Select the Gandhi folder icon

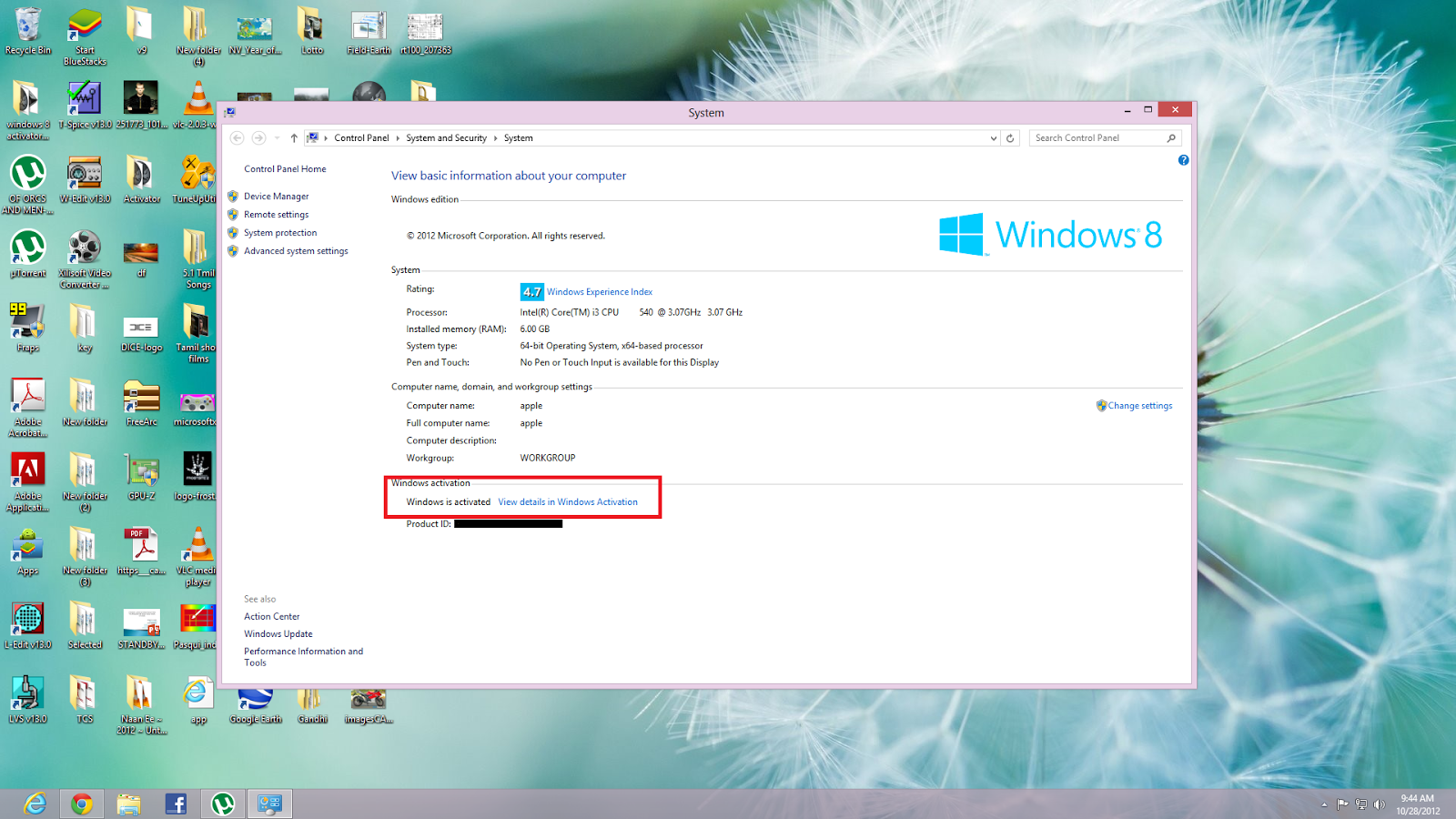pyautogui.click(x=312, y=707)
